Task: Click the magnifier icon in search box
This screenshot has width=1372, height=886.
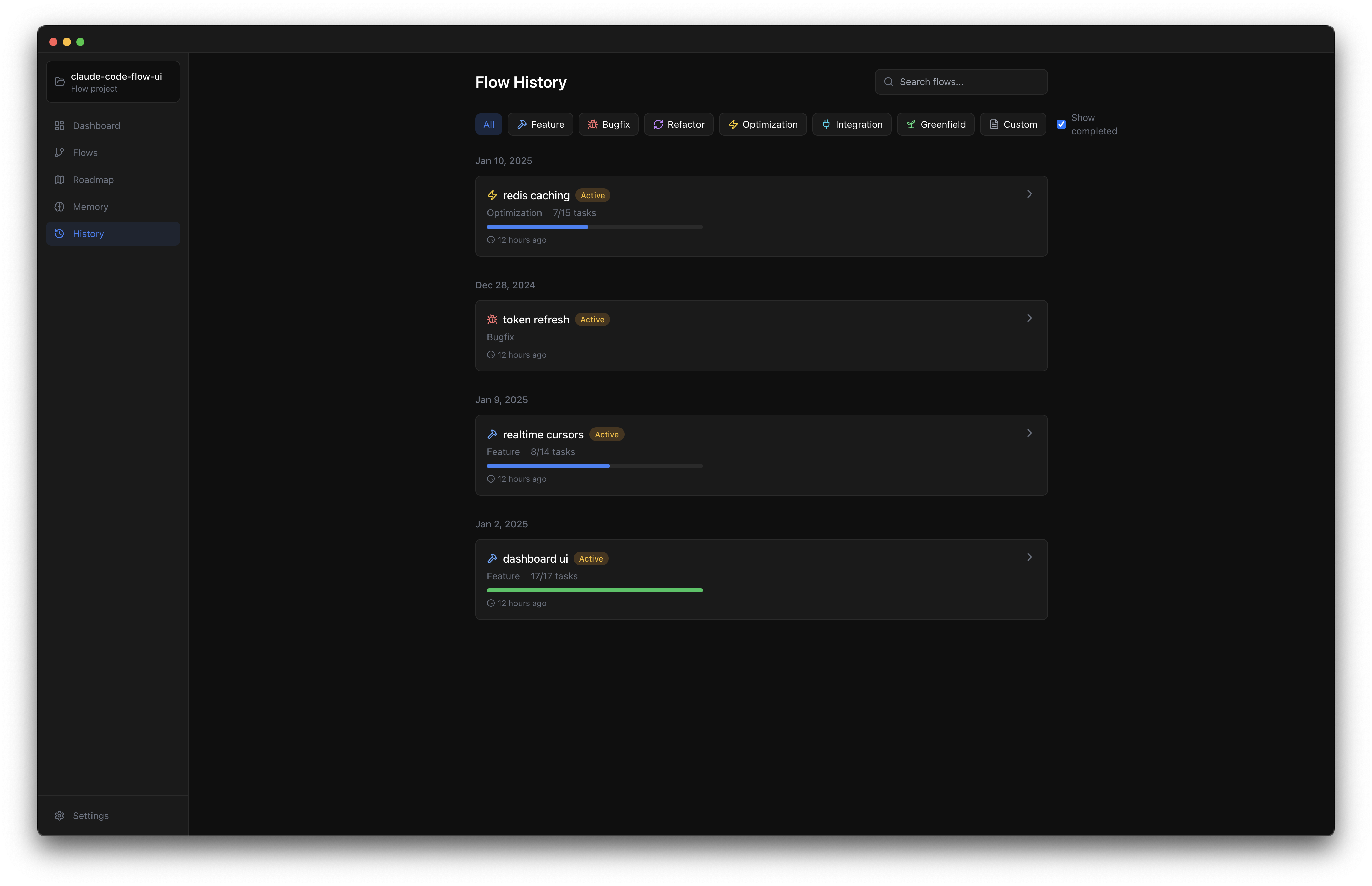Action: tap(888, 82)
